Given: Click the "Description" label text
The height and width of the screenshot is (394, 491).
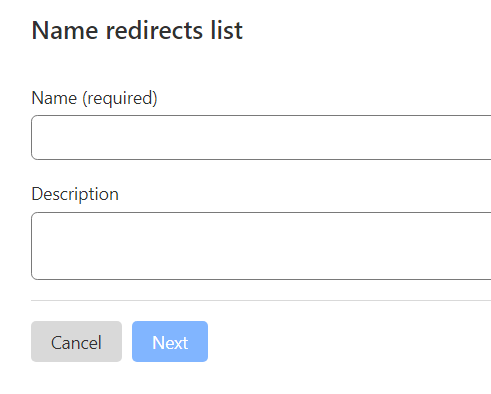Looking at the screenshot, I should pyautogui.click(x=75, y=194).
